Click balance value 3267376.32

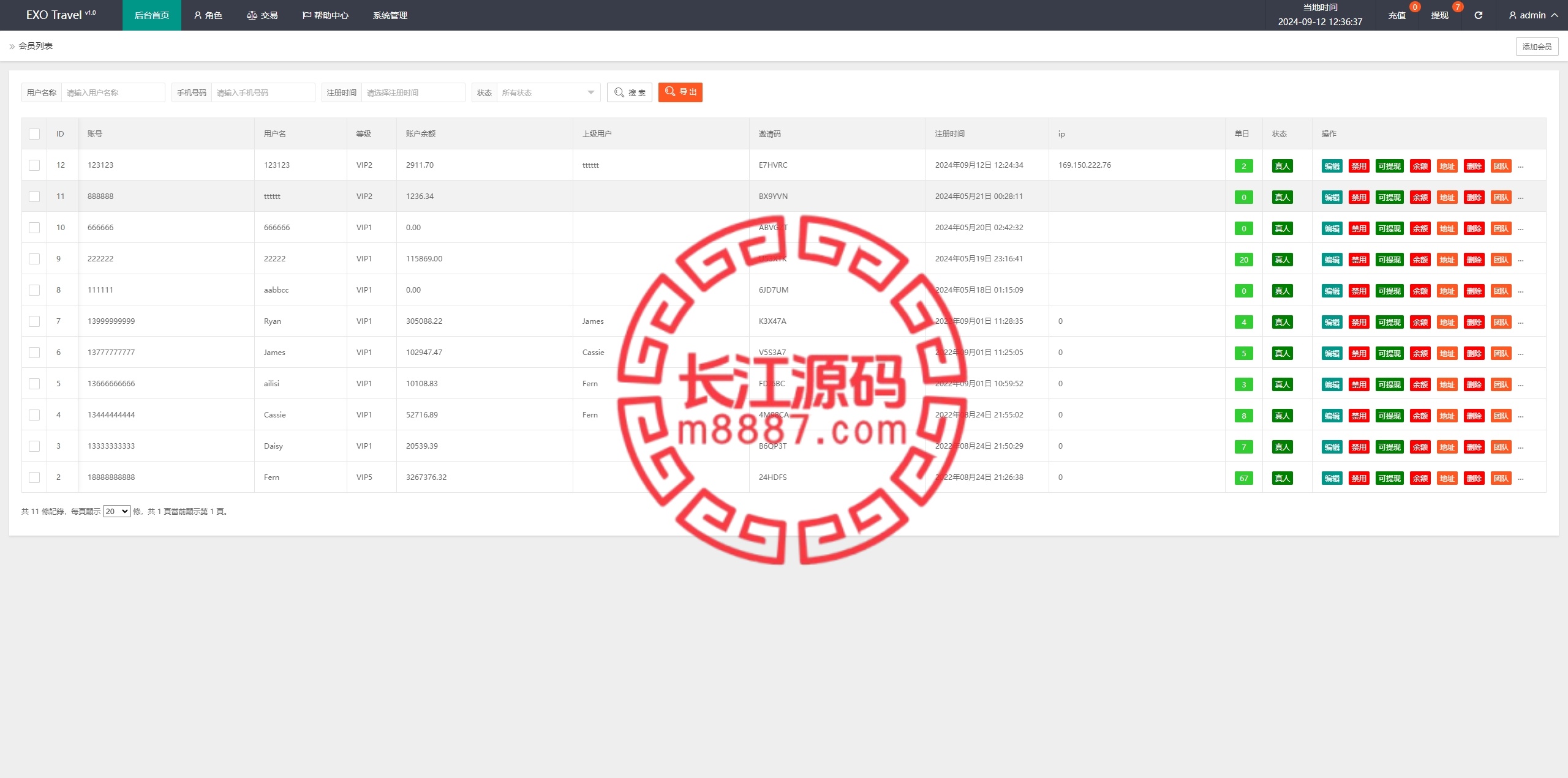pyautogui.click(x=426, y=477)
